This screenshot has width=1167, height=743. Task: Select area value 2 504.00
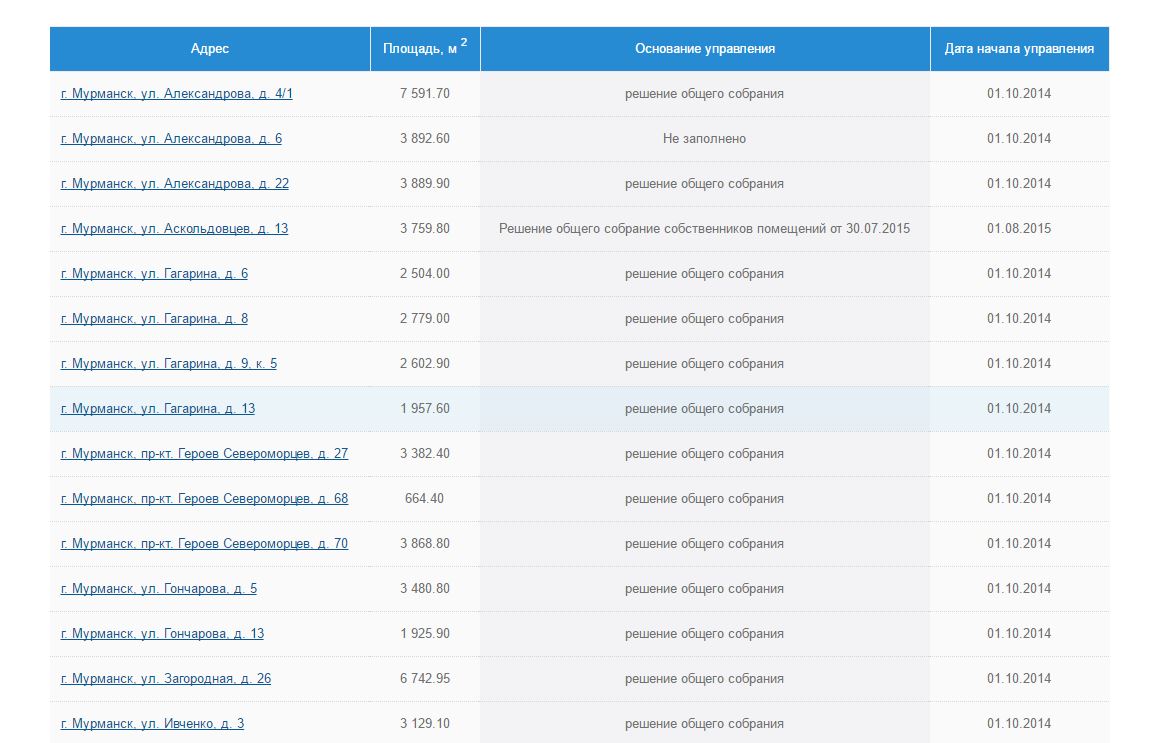tap(425, 274)
